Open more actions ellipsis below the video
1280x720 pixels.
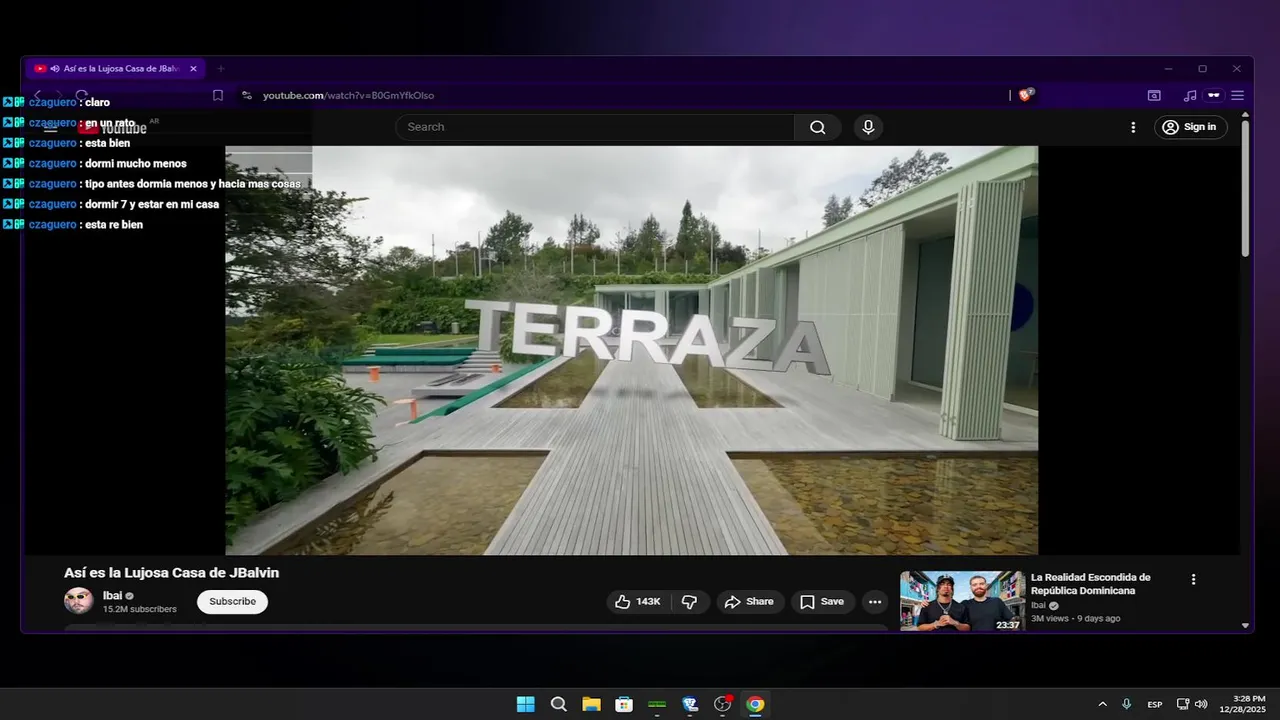(875, 602)
